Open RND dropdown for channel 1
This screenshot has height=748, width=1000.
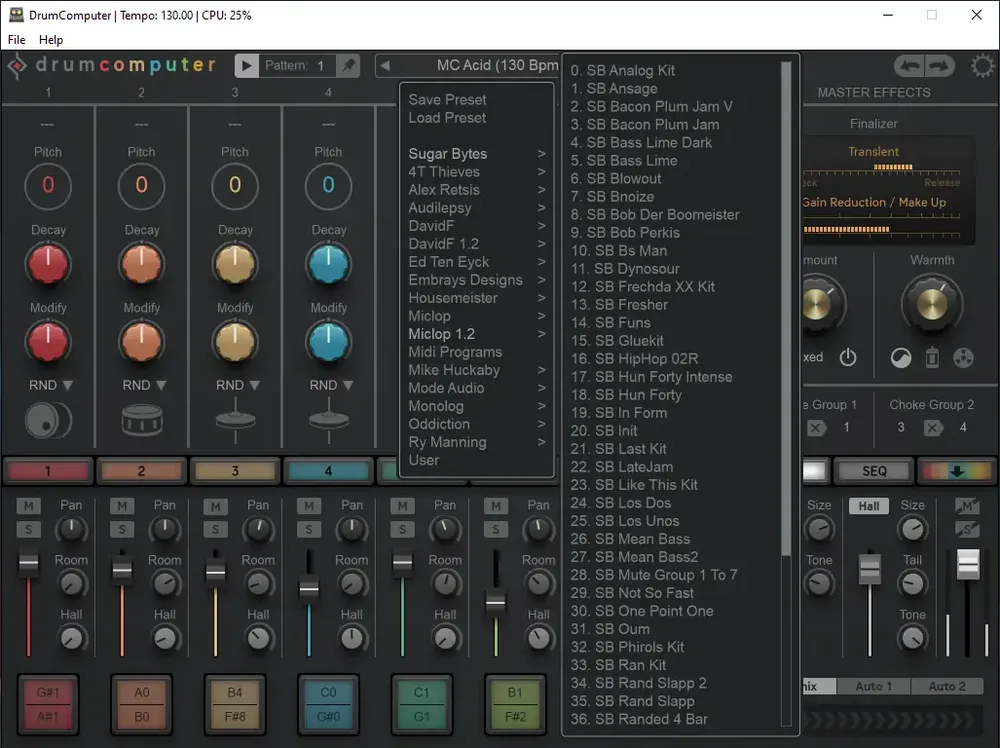tap(51, 385)
